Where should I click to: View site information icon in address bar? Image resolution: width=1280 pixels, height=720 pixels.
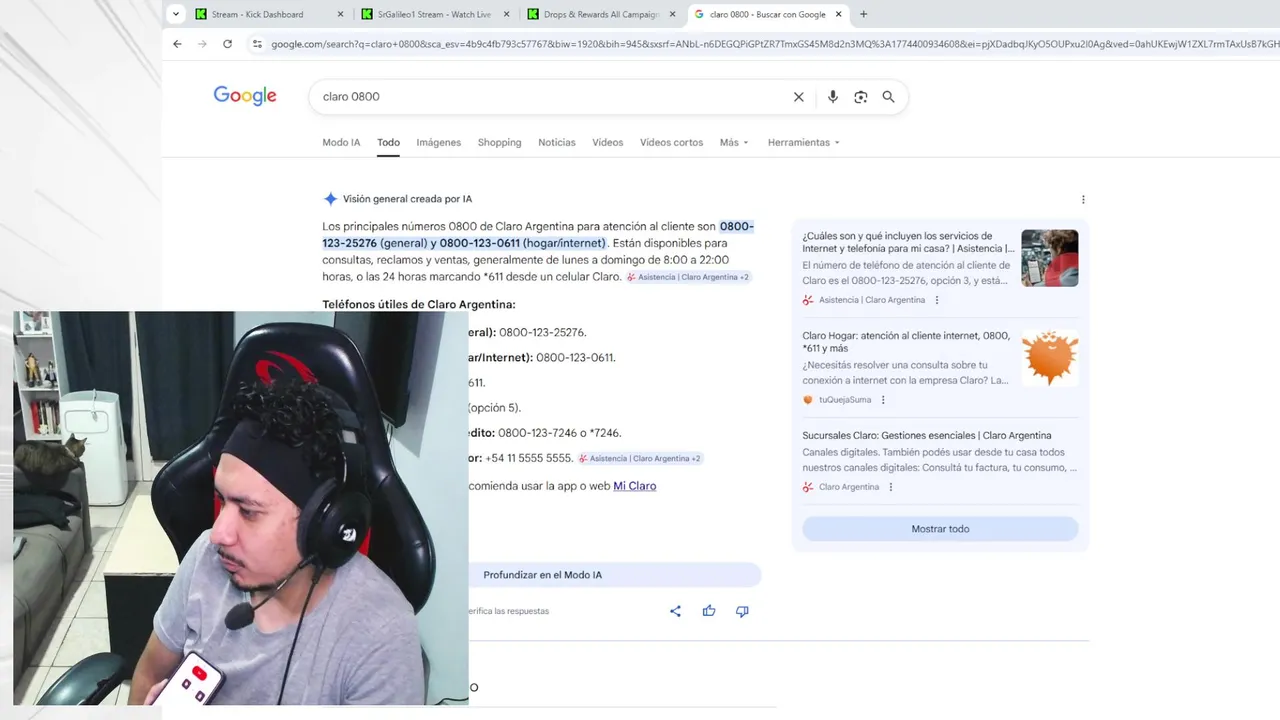(x=257, y=44)
